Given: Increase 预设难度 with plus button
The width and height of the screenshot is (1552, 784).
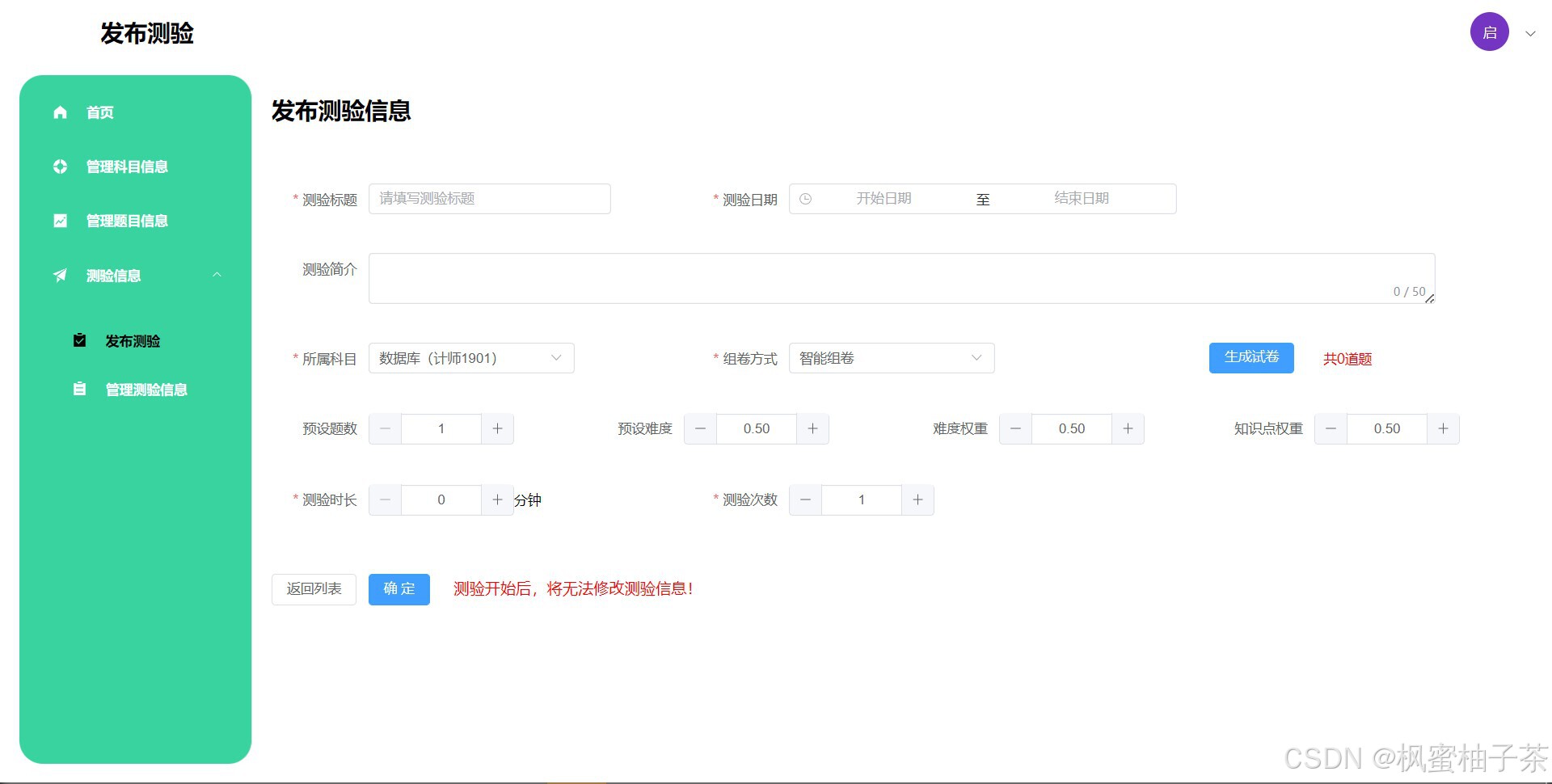Looking at the screenshot, I should (x=812, y=429).
